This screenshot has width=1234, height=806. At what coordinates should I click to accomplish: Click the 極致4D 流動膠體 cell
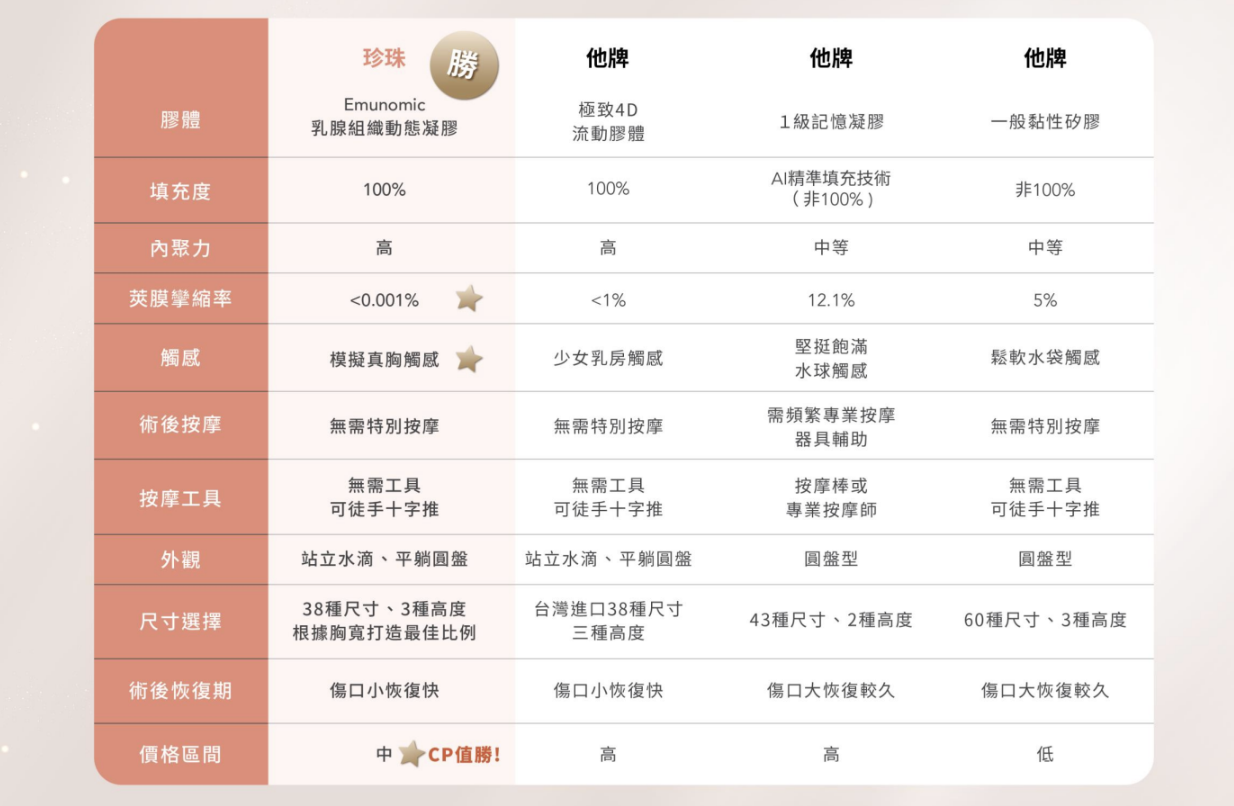pos(608,121)
